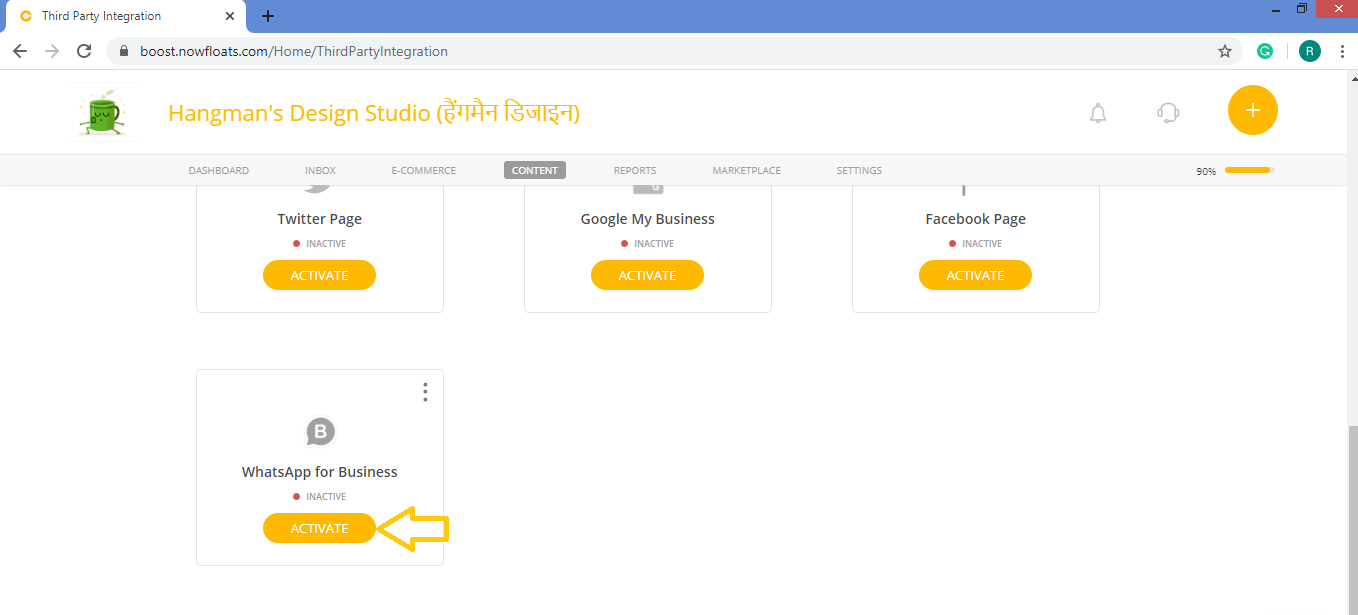This screenshot has width=1358, height=615.
Task: Open the MARKETPLACE section
Action: (x=746, y=170)
